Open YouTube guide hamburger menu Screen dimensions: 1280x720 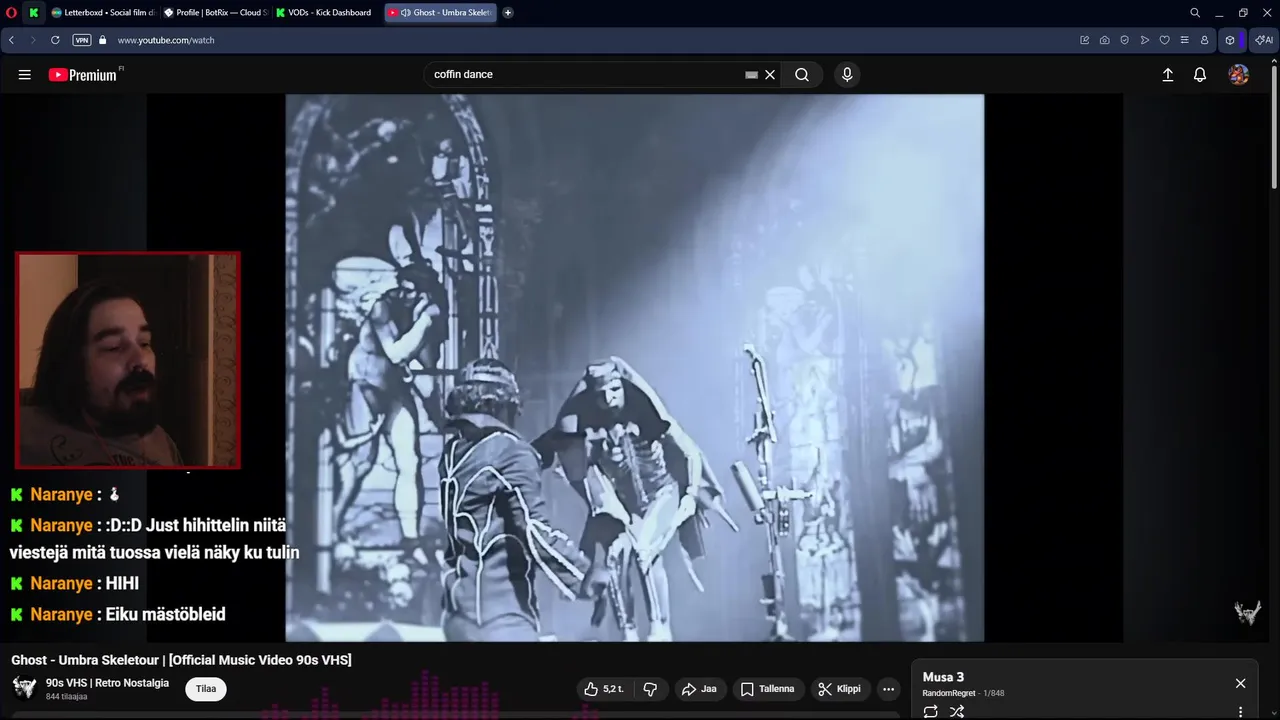(x=25, y=75)
